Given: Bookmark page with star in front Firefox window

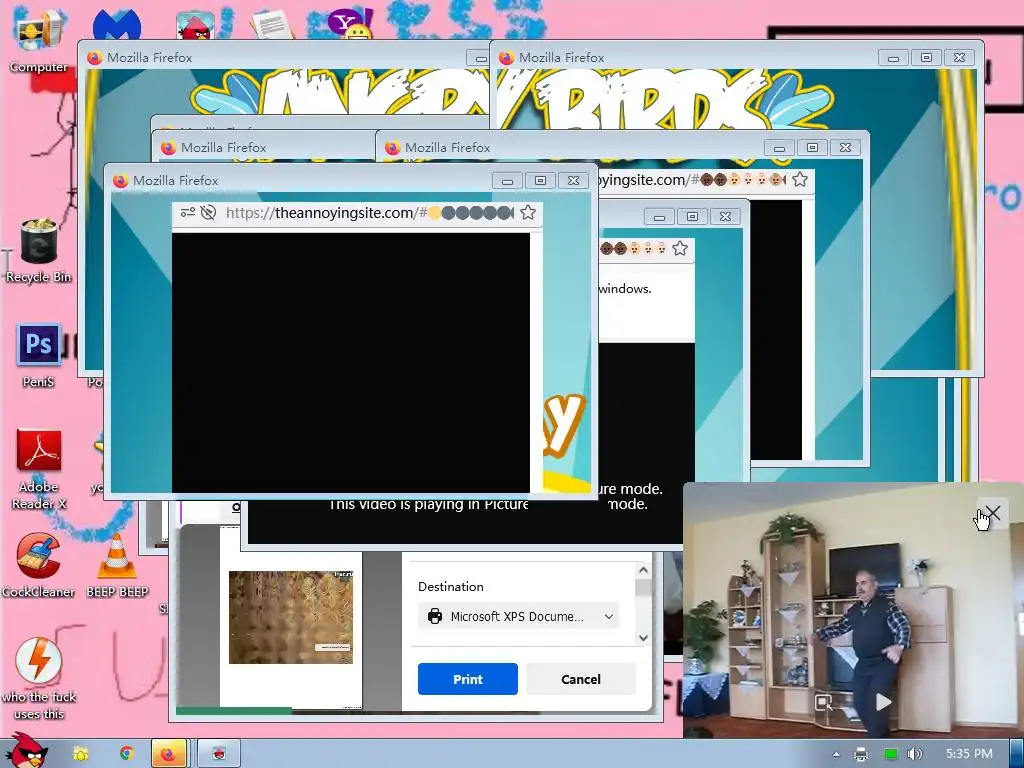Looking at the screenshot, I should click(x=528, y=212).
